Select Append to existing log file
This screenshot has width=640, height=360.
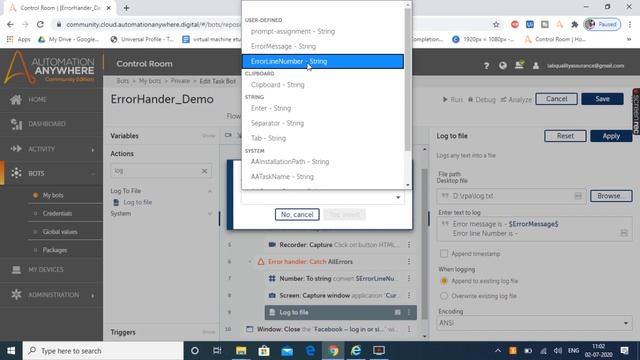pyautogui.click(x=444, y=281)
